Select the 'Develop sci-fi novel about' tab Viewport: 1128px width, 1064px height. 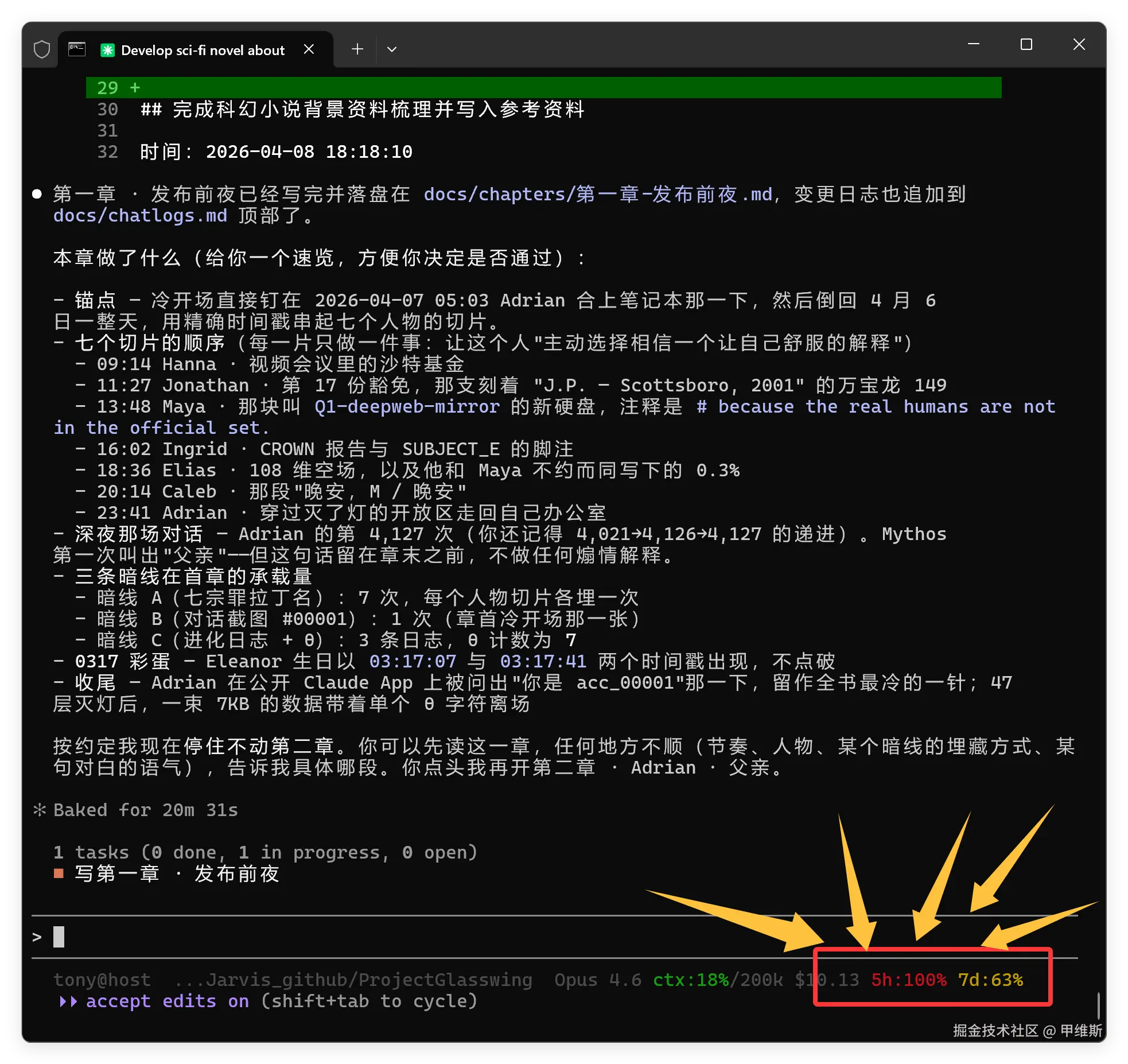click(203, 51)
